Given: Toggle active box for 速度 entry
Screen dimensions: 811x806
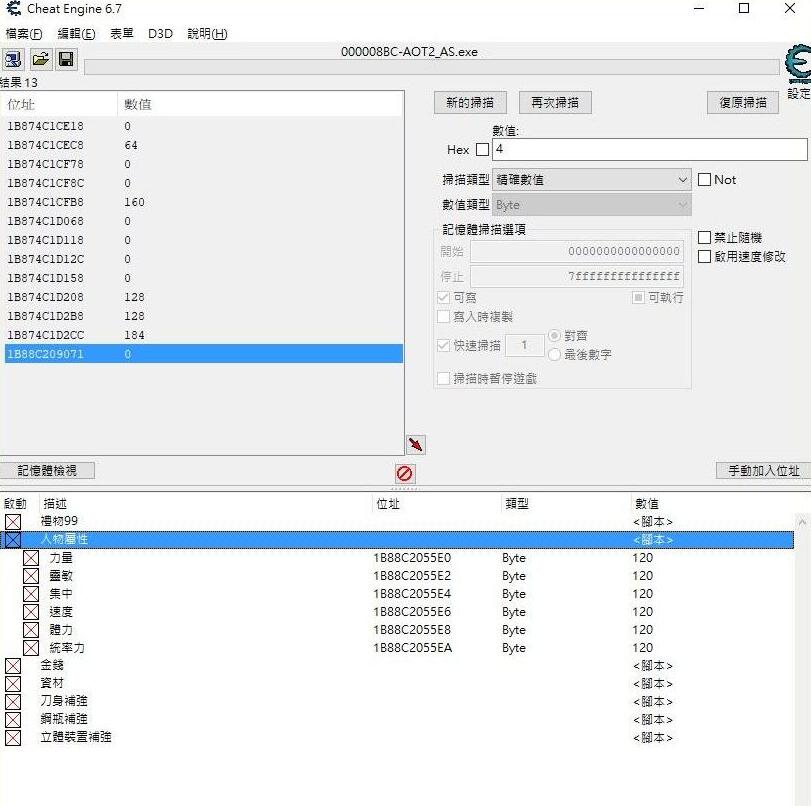Looking at the screenshot, I should pyautogui.click(x=31, y=612).
